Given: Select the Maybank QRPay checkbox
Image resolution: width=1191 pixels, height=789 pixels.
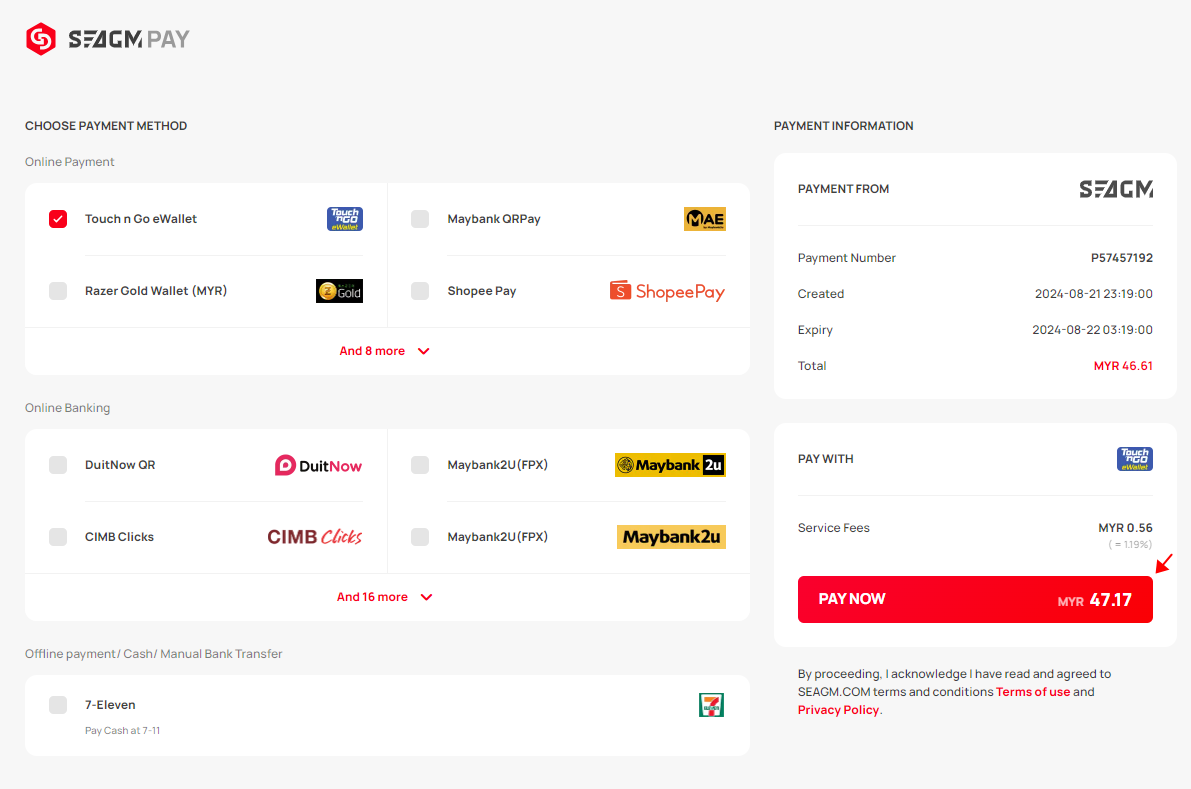Looking at the screenshot, I should (420, 219).
